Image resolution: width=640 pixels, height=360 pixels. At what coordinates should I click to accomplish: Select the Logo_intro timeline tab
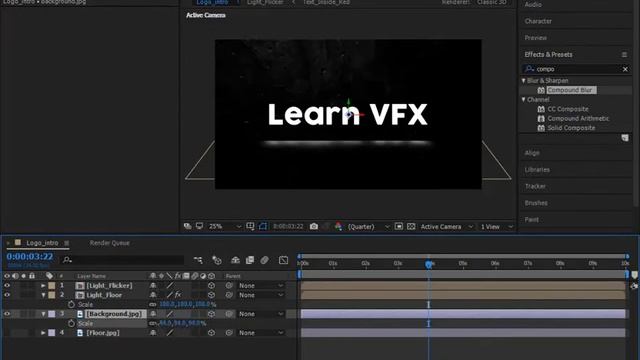point(42,243)
